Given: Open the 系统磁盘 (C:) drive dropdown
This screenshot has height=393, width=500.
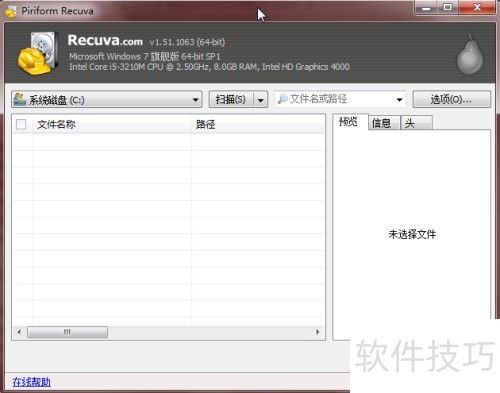Looking at the screenshot, I should tap(107, 99).
